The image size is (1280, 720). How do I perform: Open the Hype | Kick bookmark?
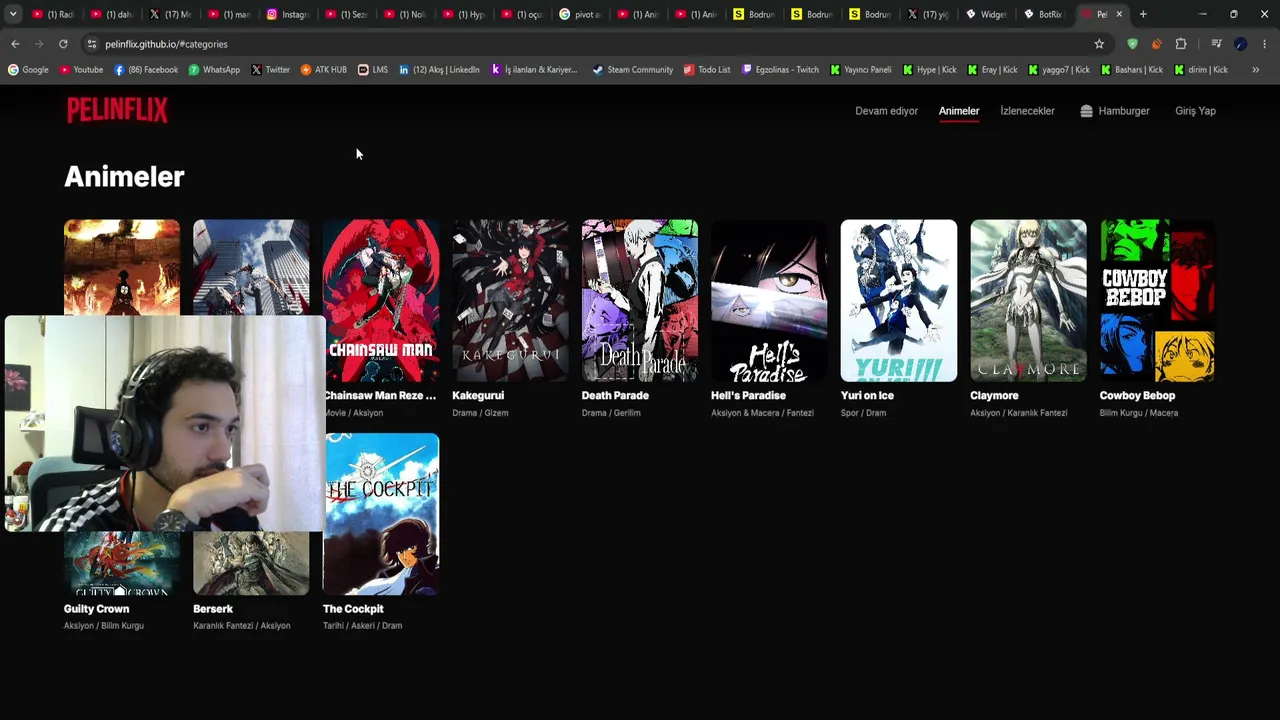pos(929,70)
